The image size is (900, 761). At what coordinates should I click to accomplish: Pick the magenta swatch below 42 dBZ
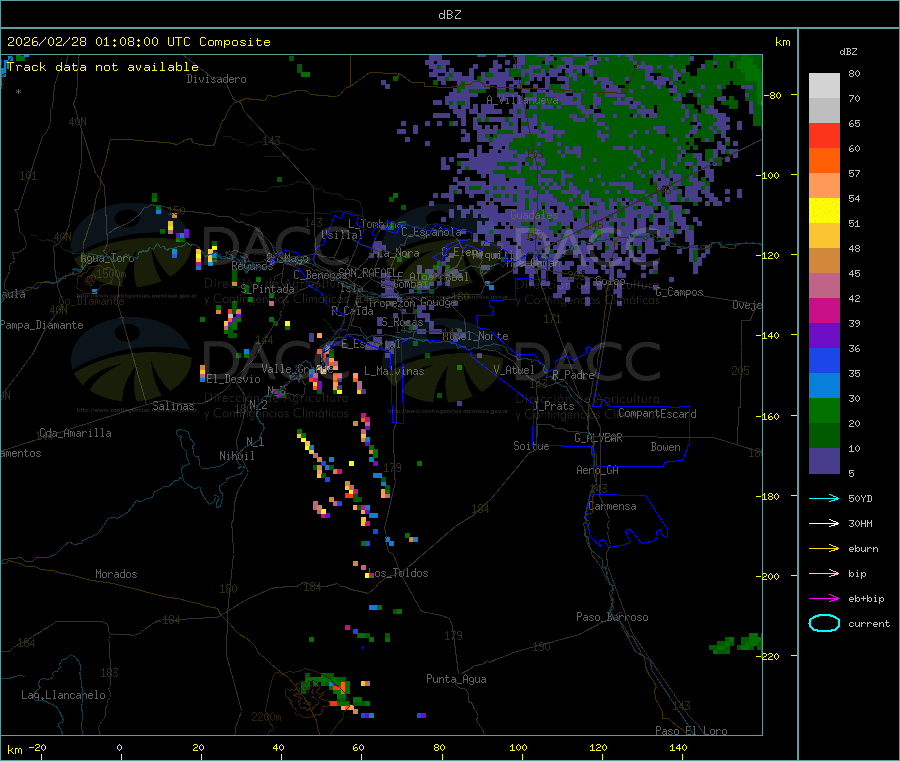coord(824,310)
